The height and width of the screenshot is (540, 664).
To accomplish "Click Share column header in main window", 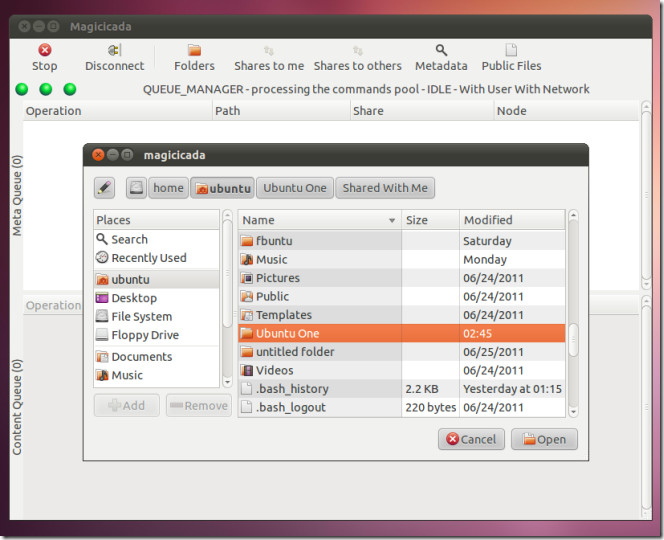I will 422,111.
